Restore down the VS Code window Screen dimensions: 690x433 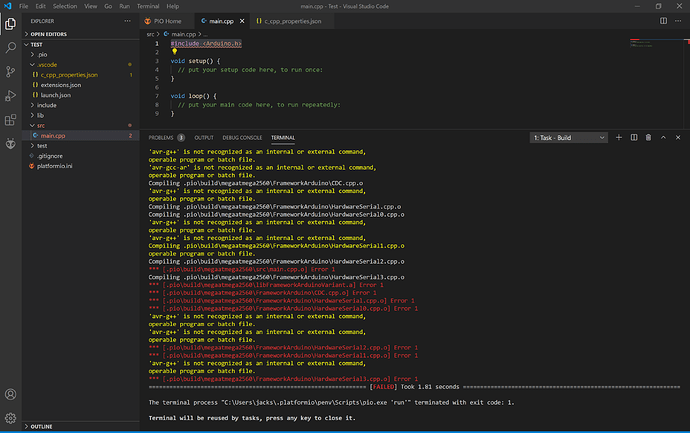click(x=658, y=6)
